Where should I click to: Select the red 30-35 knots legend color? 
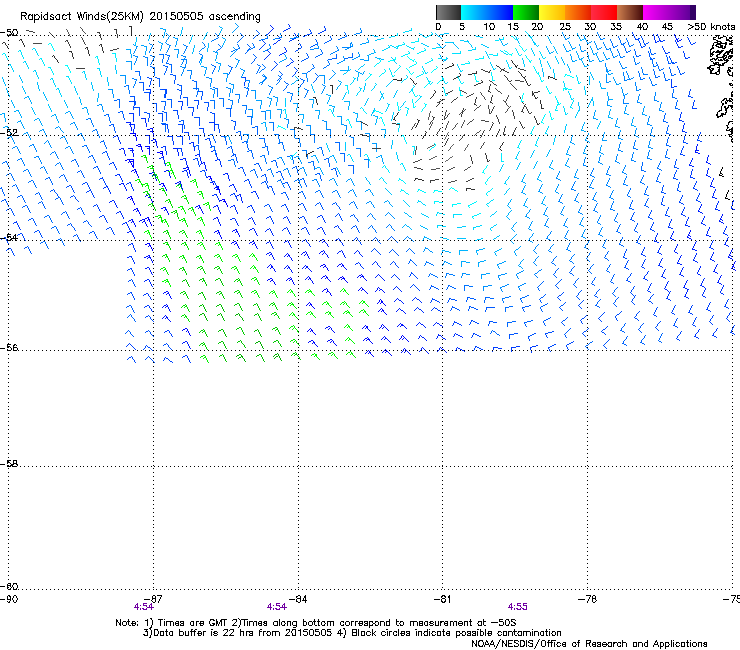pyautogui.click(x=604, y=12)
